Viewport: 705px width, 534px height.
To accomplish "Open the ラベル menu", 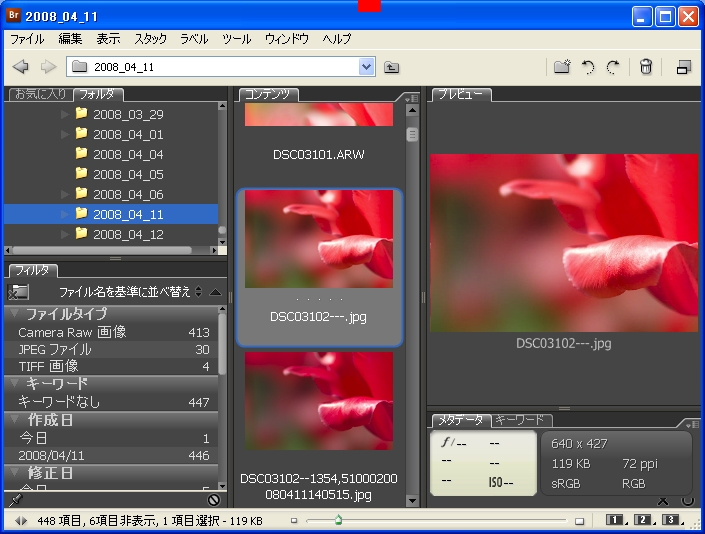I will tap(194, 39).
